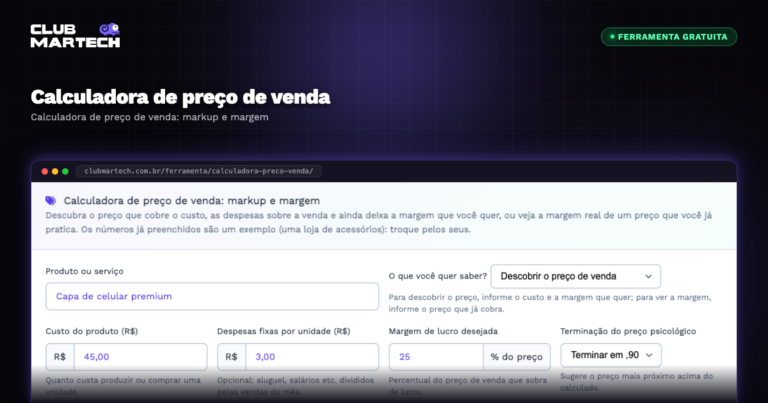The height and width of the screenshot is (403, 768).
Task: Click the purple price tag icon
Action: click(x=50, y=200)
